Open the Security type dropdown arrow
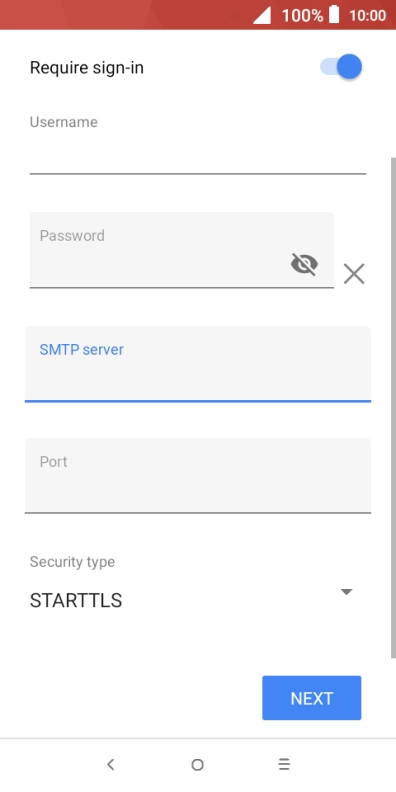 [x=346, y=592]
